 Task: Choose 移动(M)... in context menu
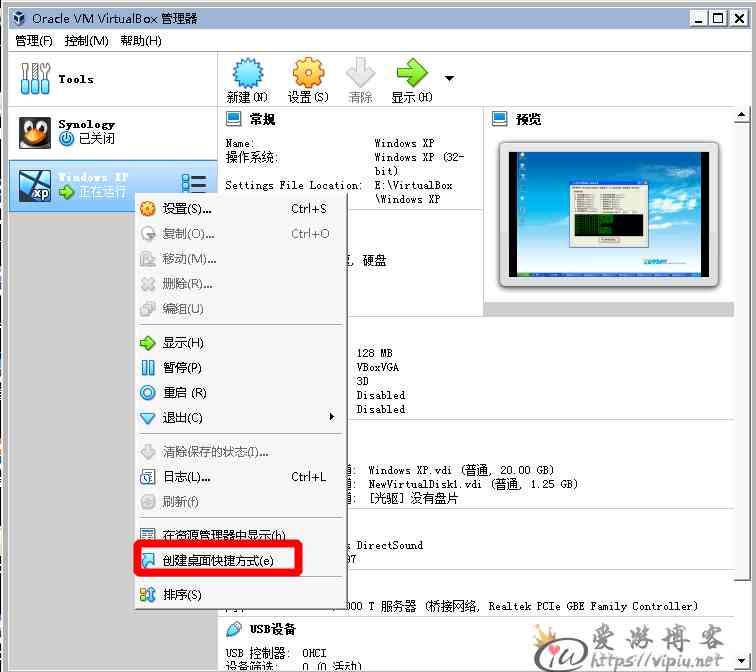(241, 259)
